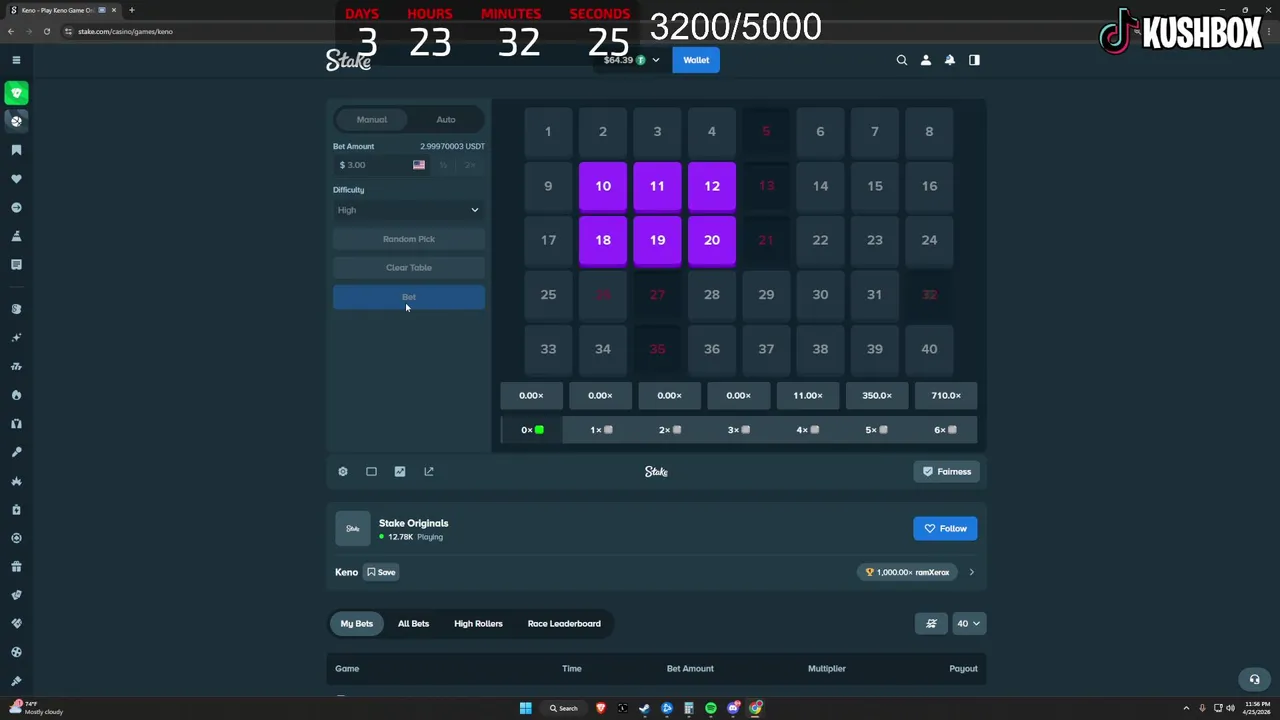Deselect keno tile 20
1280x720 pixels.
tap(712, 240)
